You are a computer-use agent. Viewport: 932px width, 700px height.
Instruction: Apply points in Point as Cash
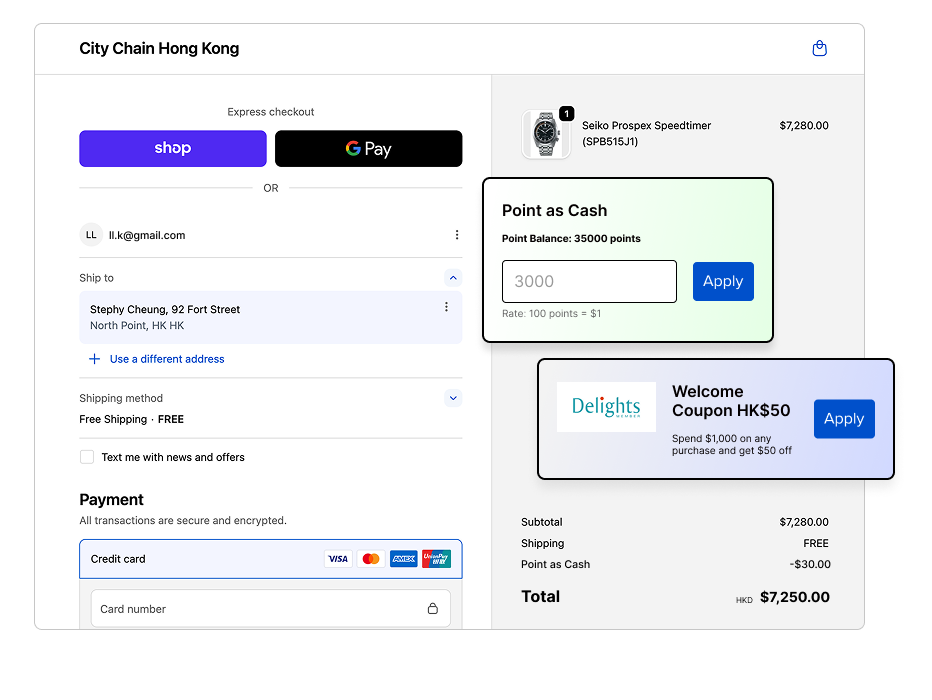(x=722, y=282)
